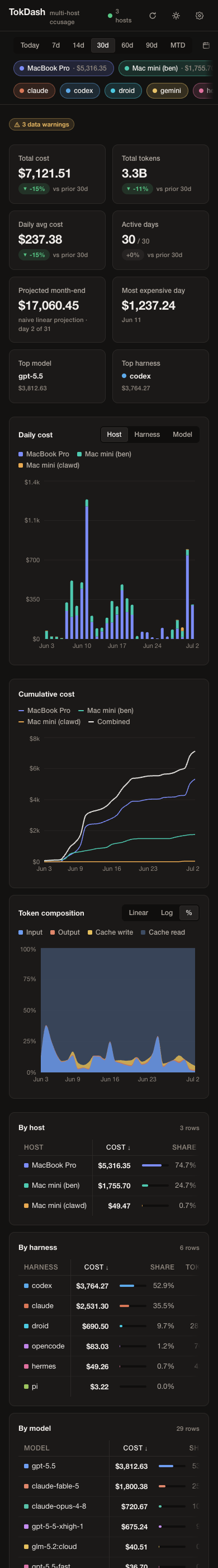Toggle the claude harness filter chip
This screenshot has height=1568, width=218.
35,91
